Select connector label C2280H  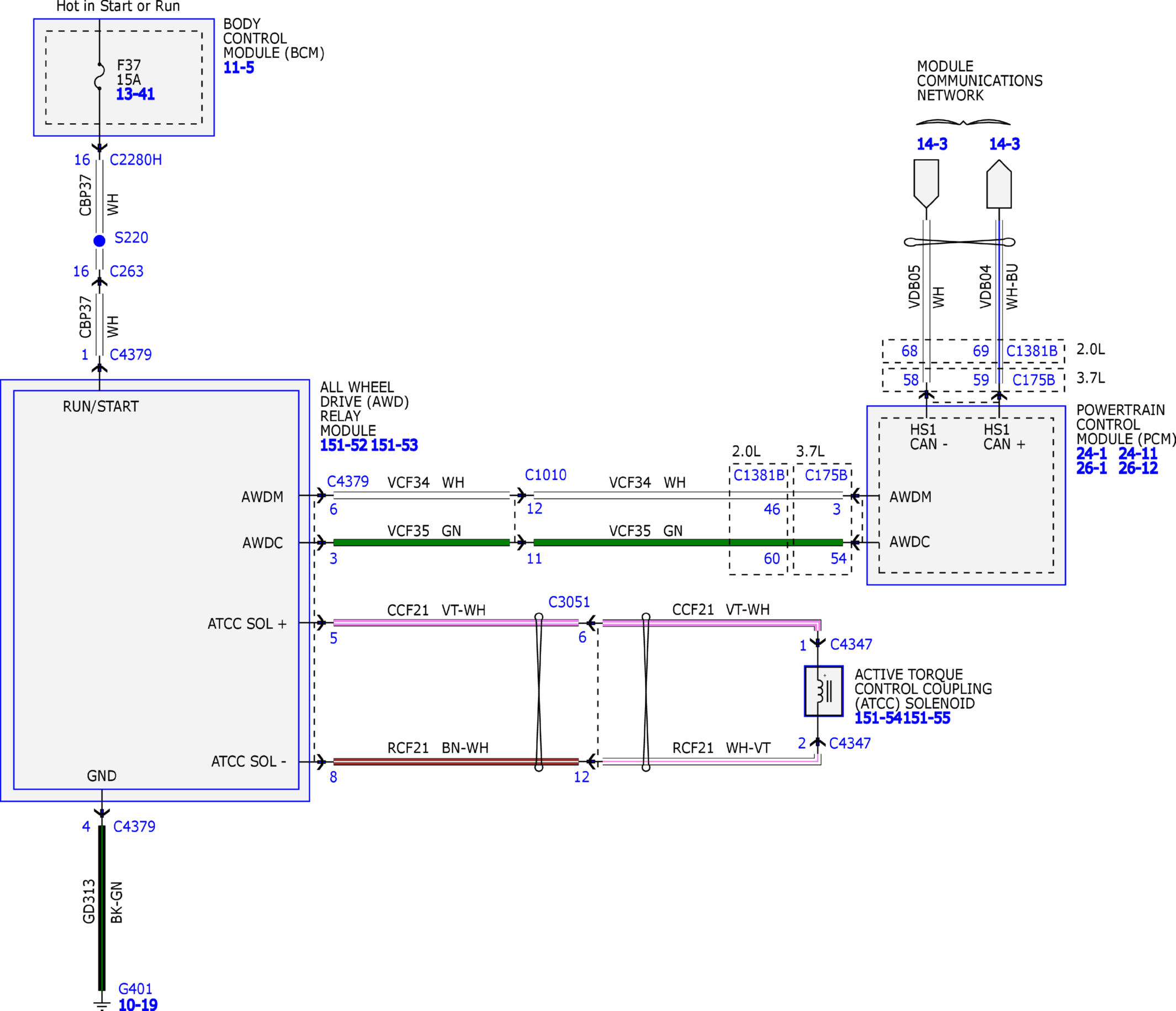136,160
